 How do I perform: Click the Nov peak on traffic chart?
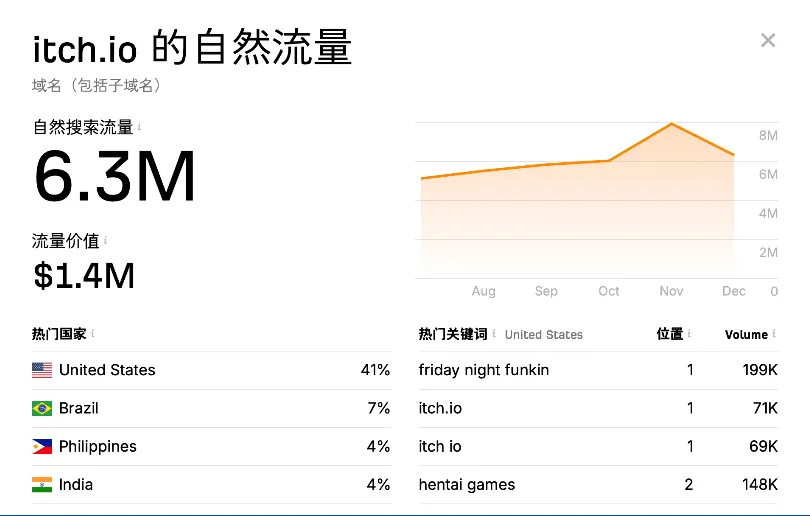click(x=671, y=123)
